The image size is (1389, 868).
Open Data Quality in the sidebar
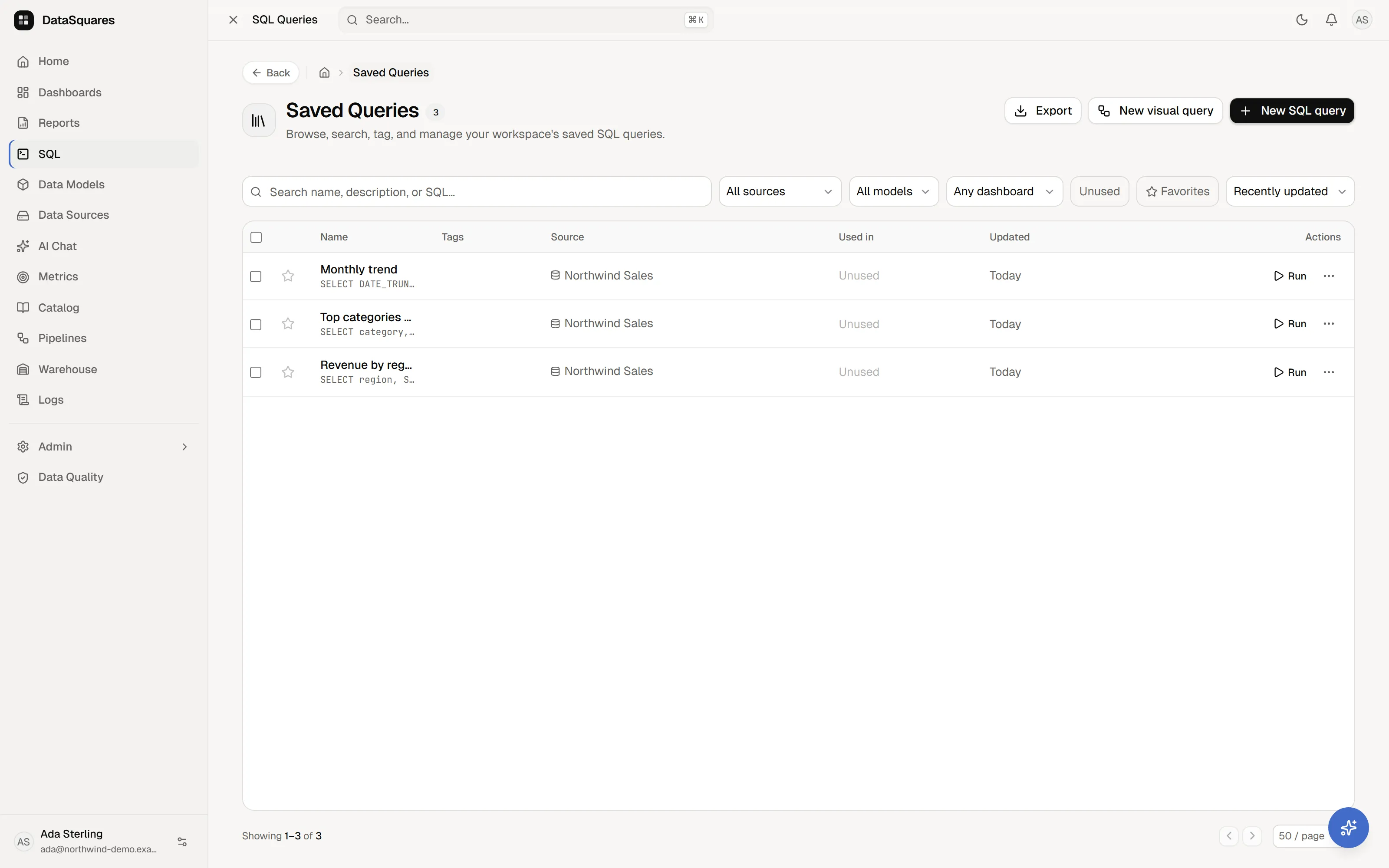103,477
